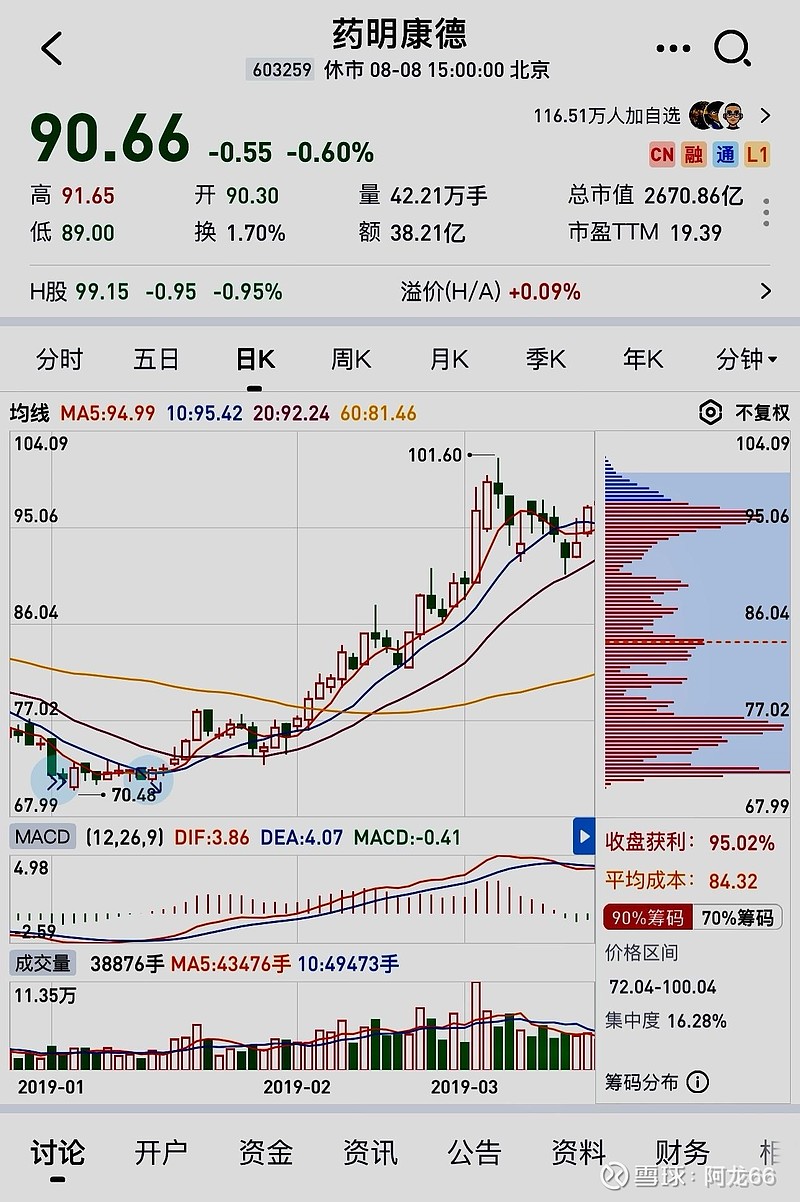Select the 90%筹码 toggle
Screen dimensions: 800x1202
(647, 917)
